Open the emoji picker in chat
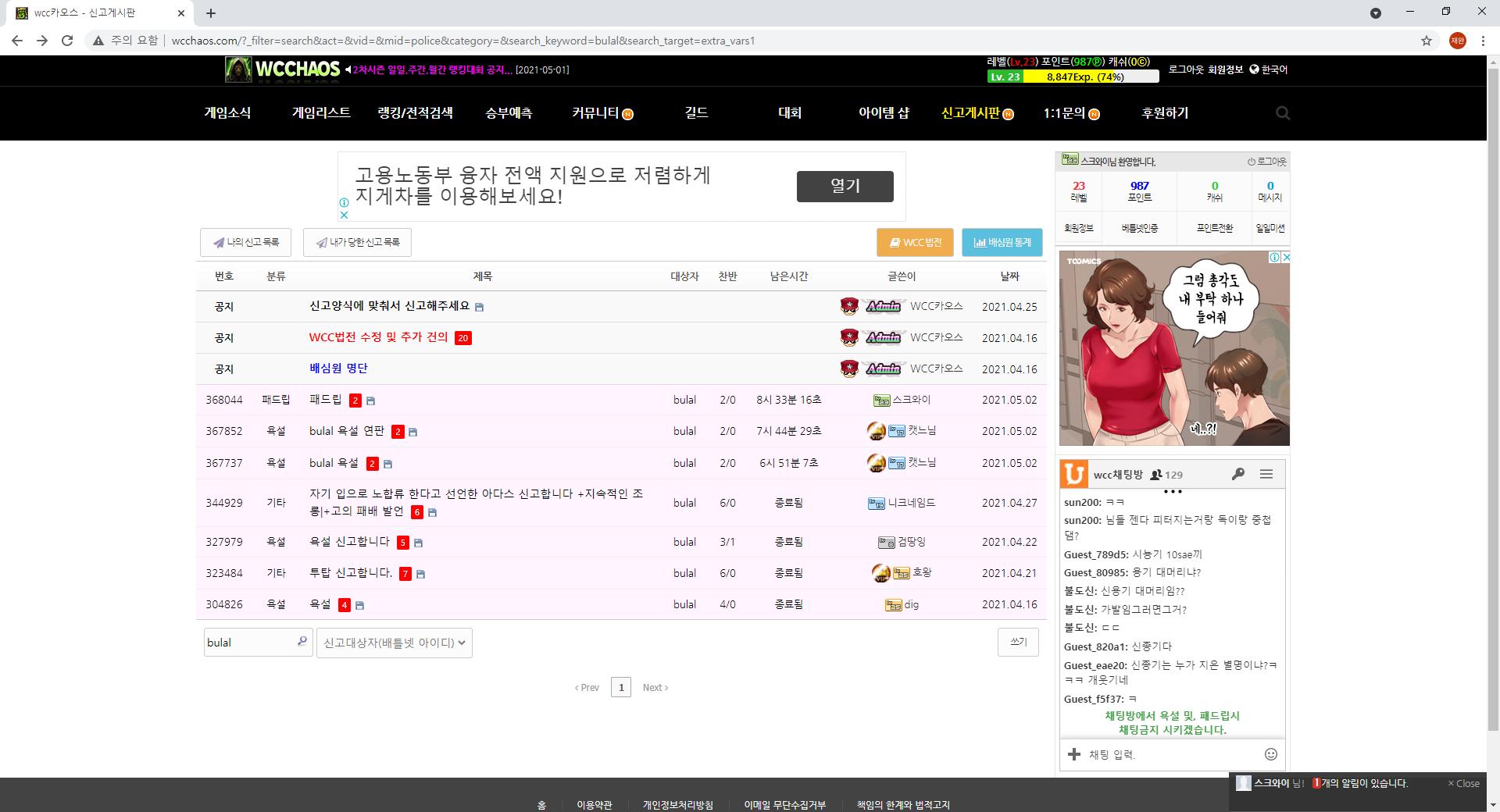Screen dimensions: 1500x812 coord(1271,754)
